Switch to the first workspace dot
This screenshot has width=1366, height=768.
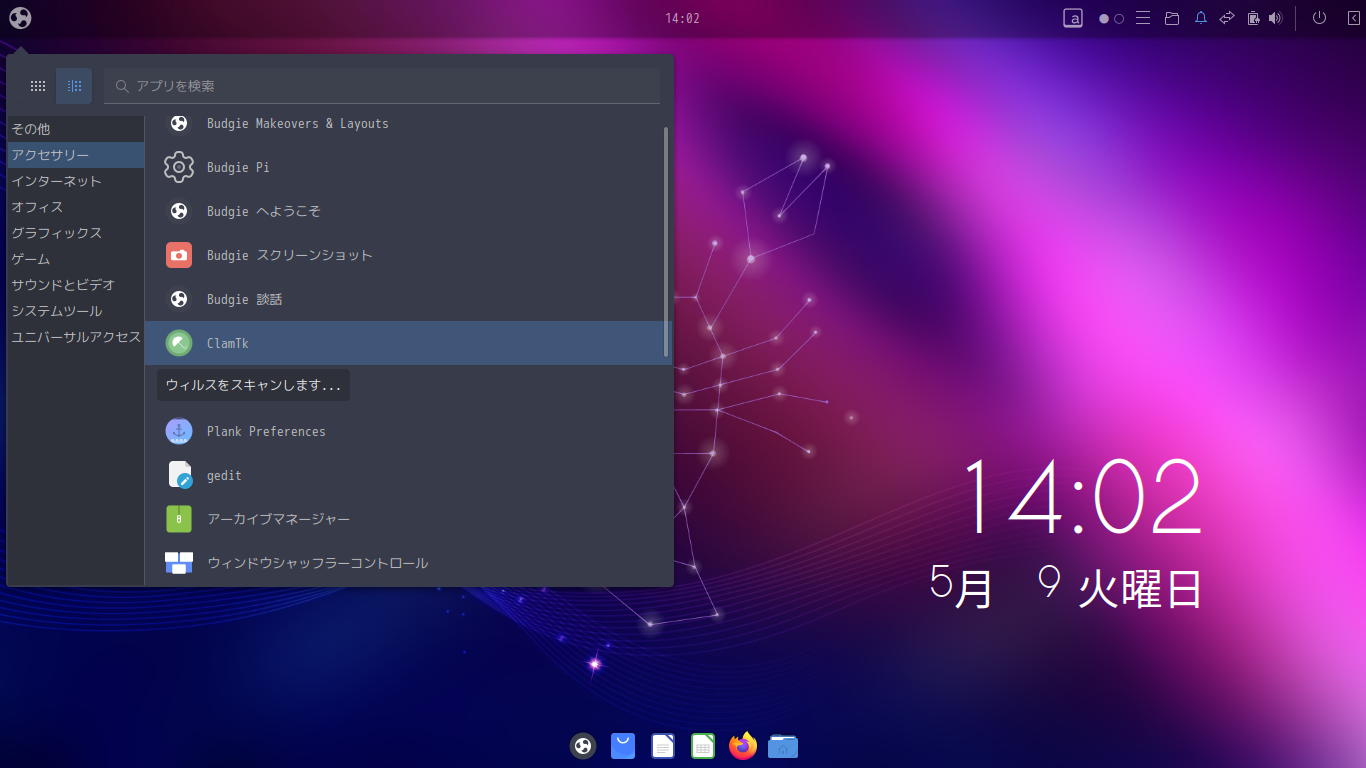(1104, 18)
